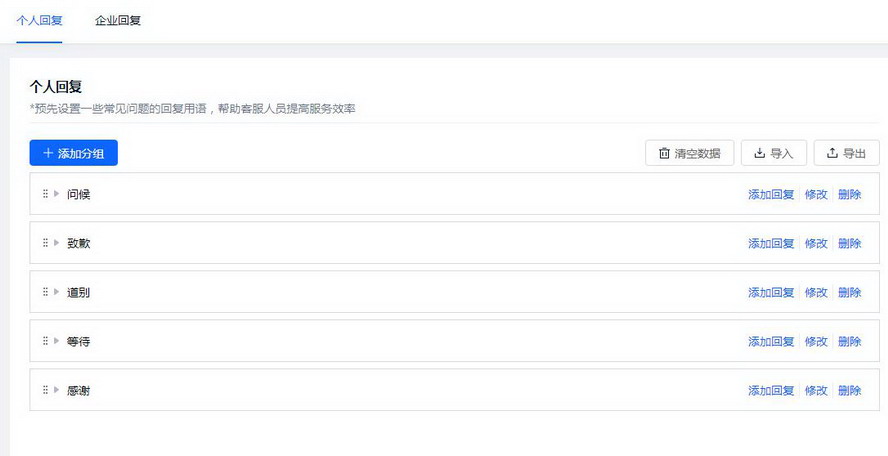Screen dimensions: 888x456
Task: Expand the 问候 group triangle
Action: tap(57, 194)
